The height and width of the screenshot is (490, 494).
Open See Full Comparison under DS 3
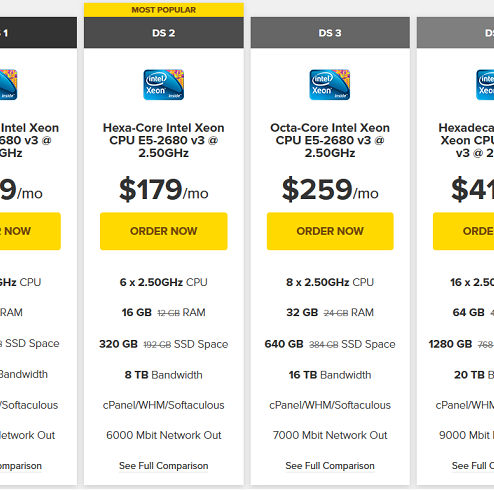[330, 466]
